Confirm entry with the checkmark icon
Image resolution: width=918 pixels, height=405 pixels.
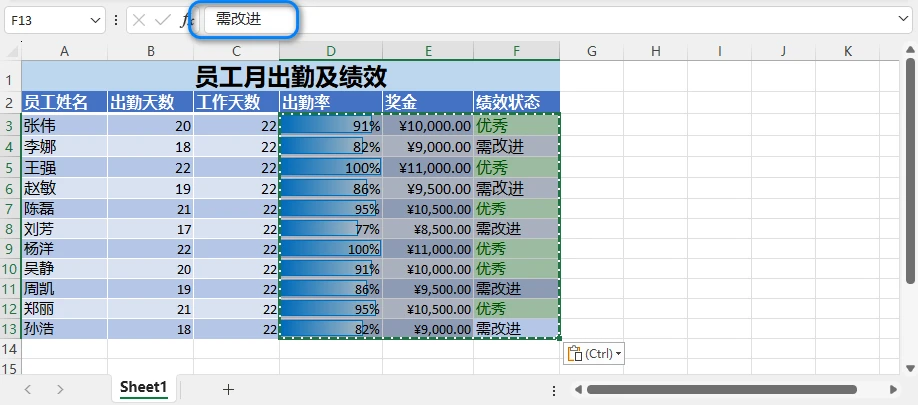[162, 20]
